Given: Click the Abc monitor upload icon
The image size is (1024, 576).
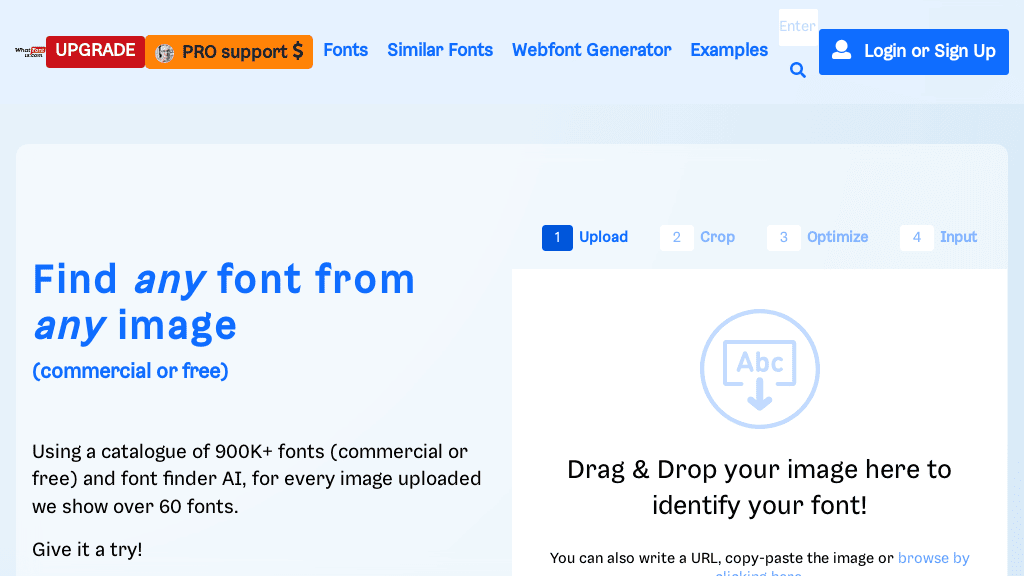Looking at the screenshot, I should (759, 362).
